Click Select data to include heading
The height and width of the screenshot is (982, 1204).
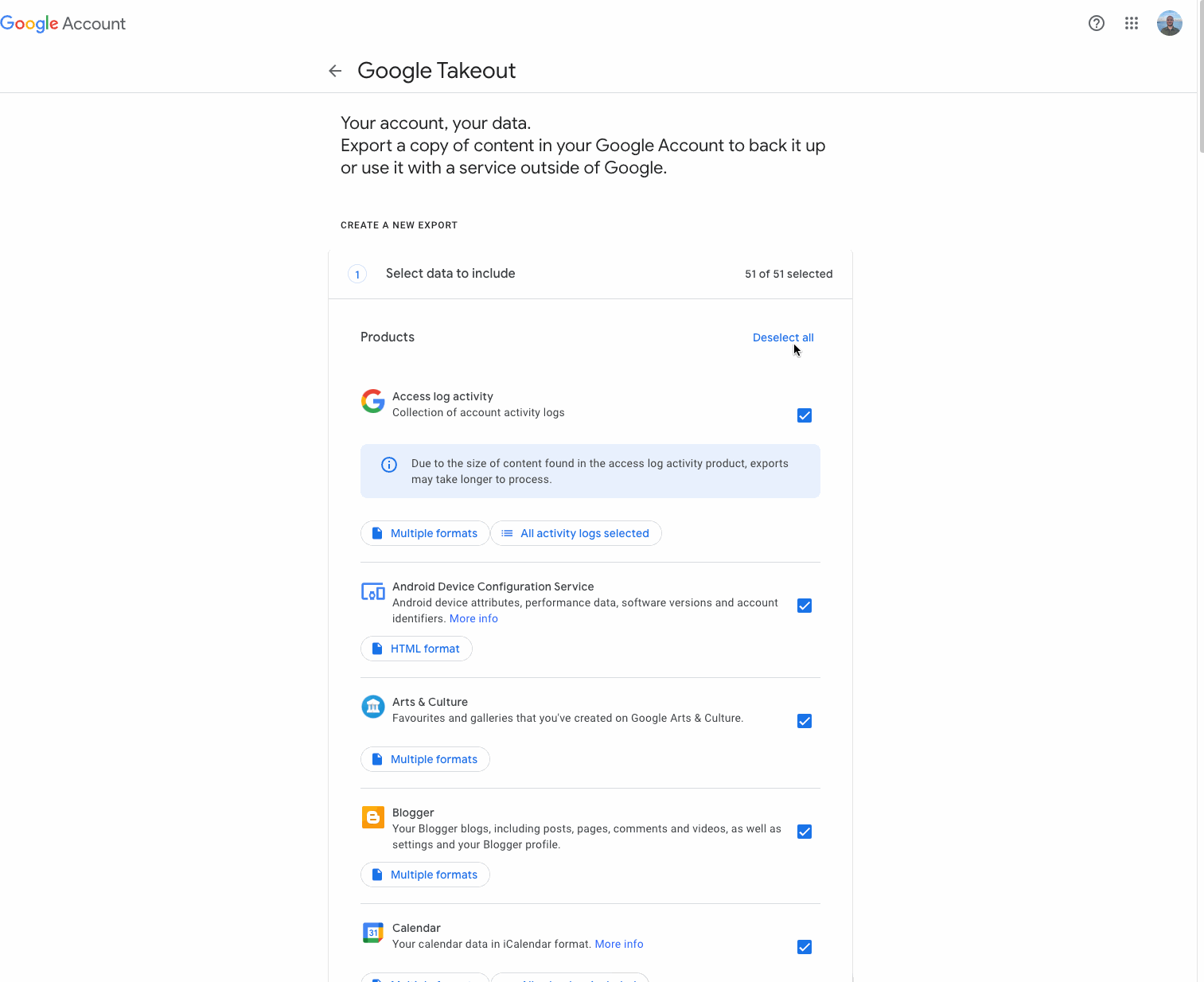(450, 273)
